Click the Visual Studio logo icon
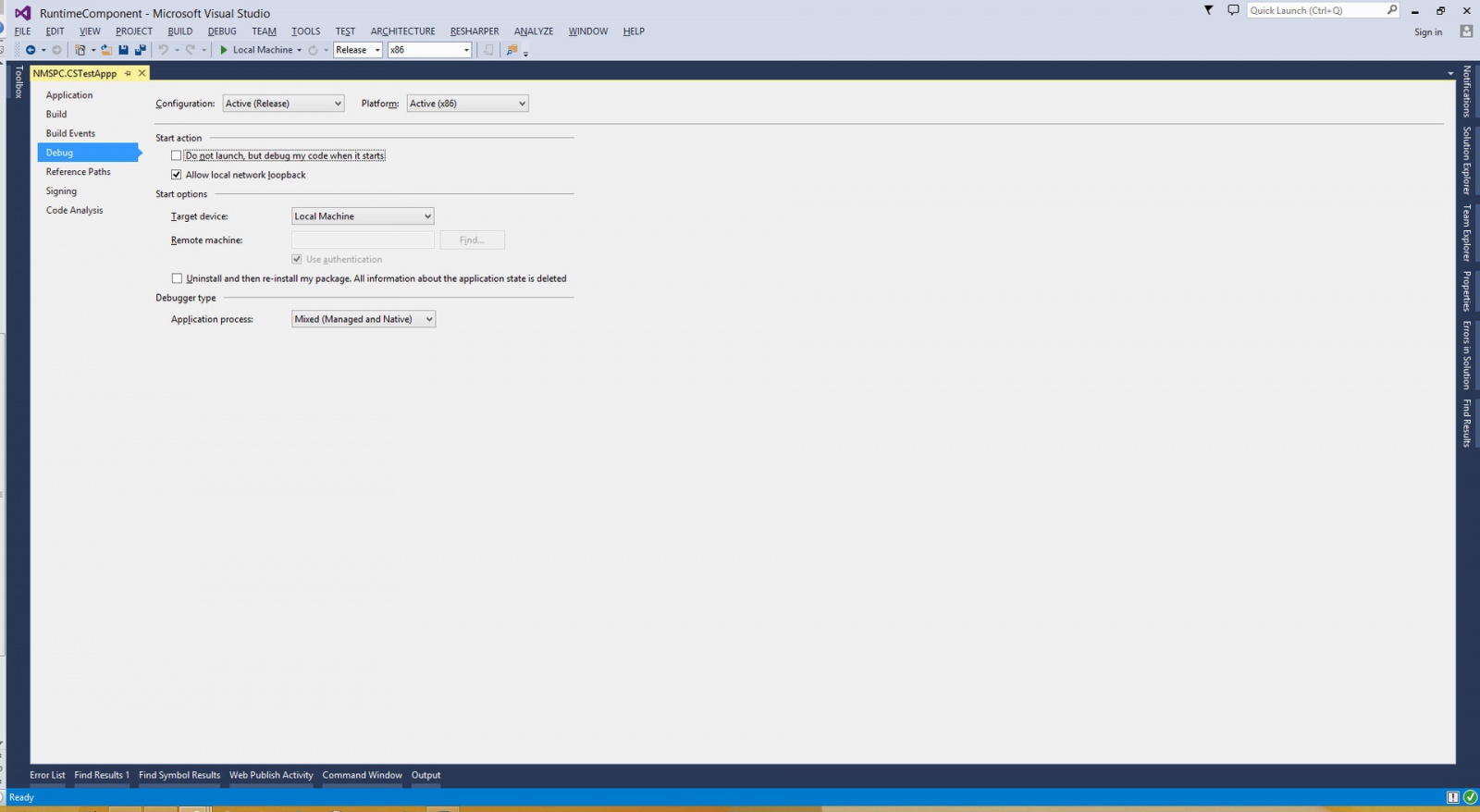Image resolution: width=1480 pixels, height=812 pixels. click(x=22, y=13)
